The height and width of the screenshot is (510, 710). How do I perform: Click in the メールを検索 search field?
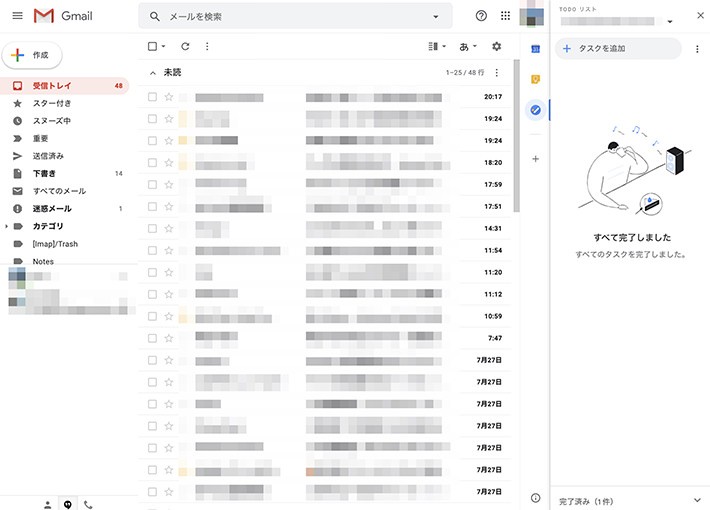click(295, 16)
